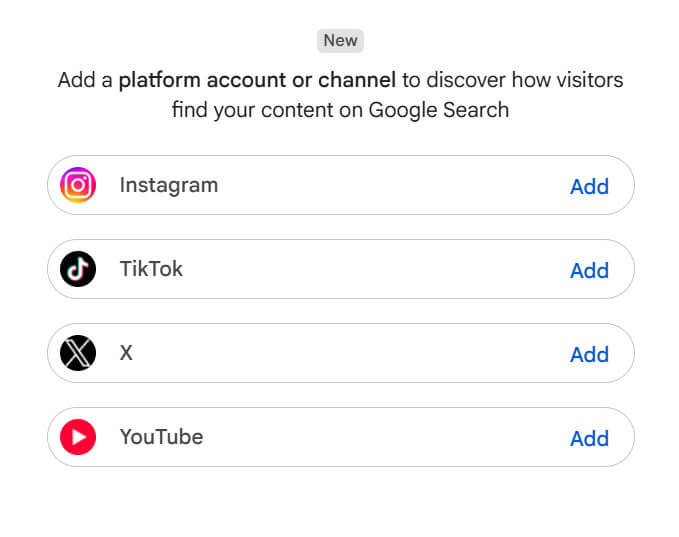
Task: Click the blank space inside Instagram row
Action: [x=390, y=185]
